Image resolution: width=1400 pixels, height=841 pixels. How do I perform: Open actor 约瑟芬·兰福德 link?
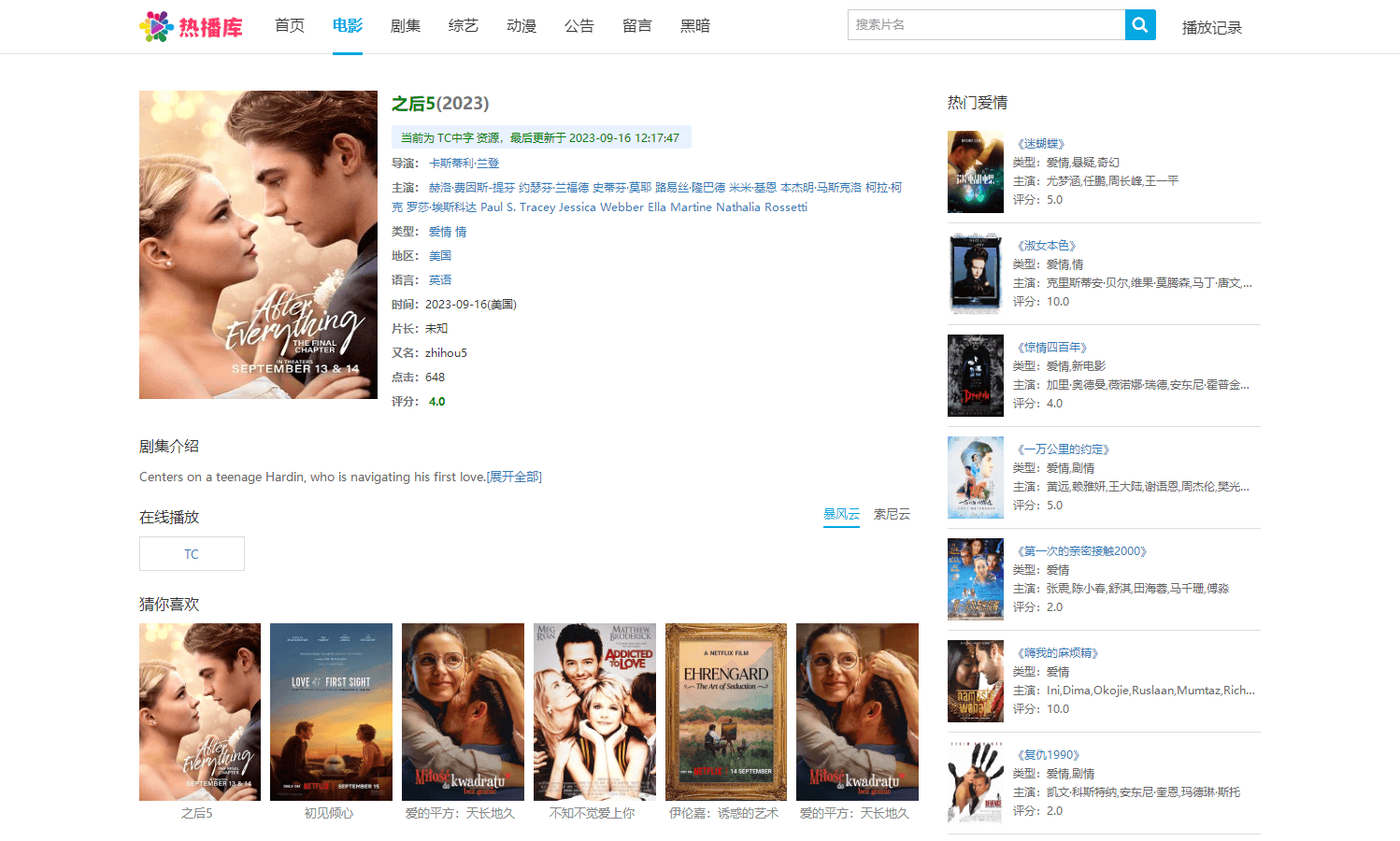(x=554, y=188)
